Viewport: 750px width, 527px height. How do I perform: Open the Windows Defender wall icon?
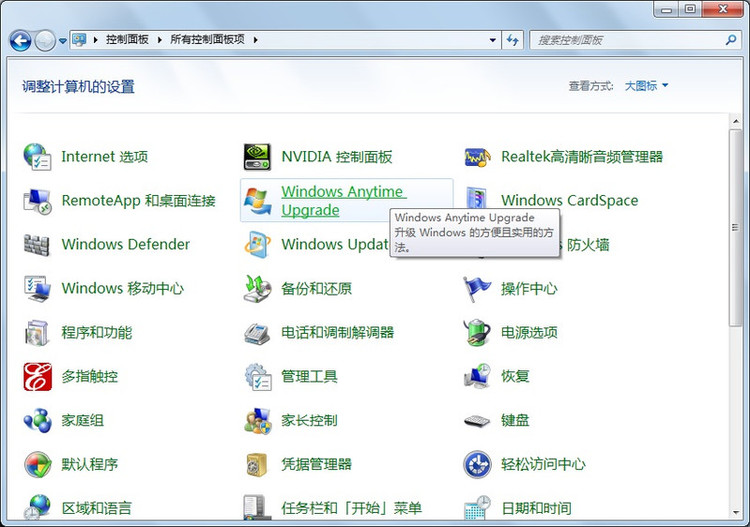coord(37,245)
